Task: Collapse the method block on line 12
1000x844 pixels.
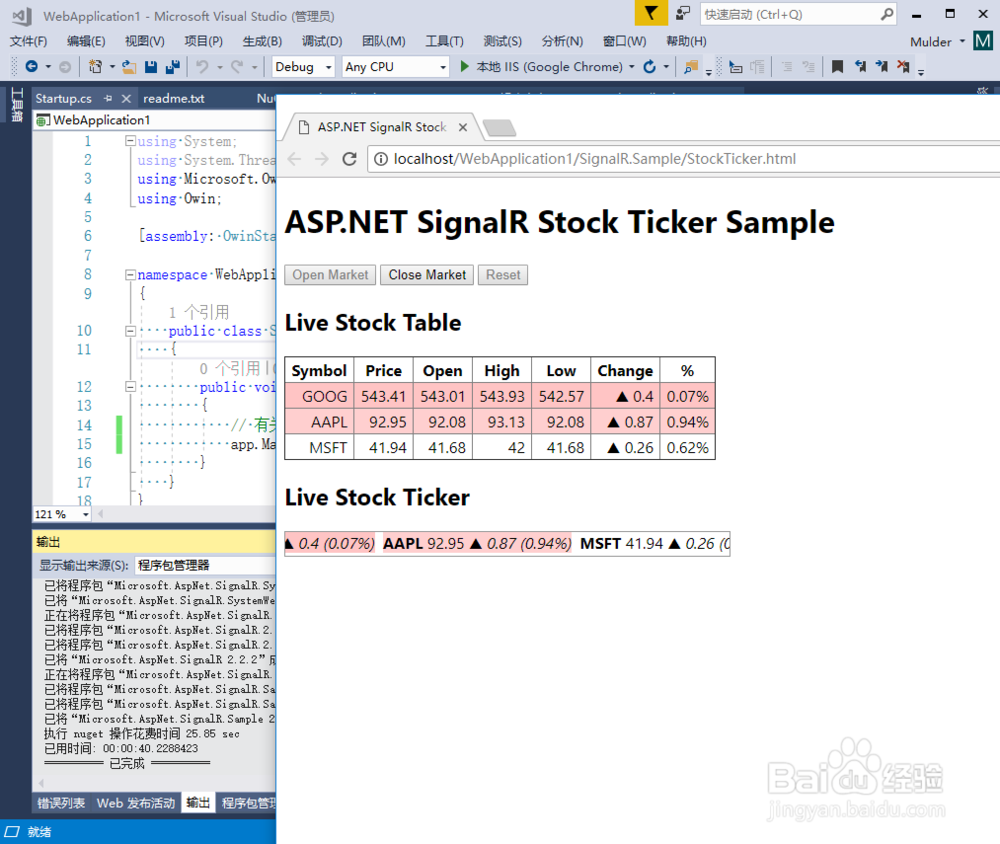Action: [130, 387]
